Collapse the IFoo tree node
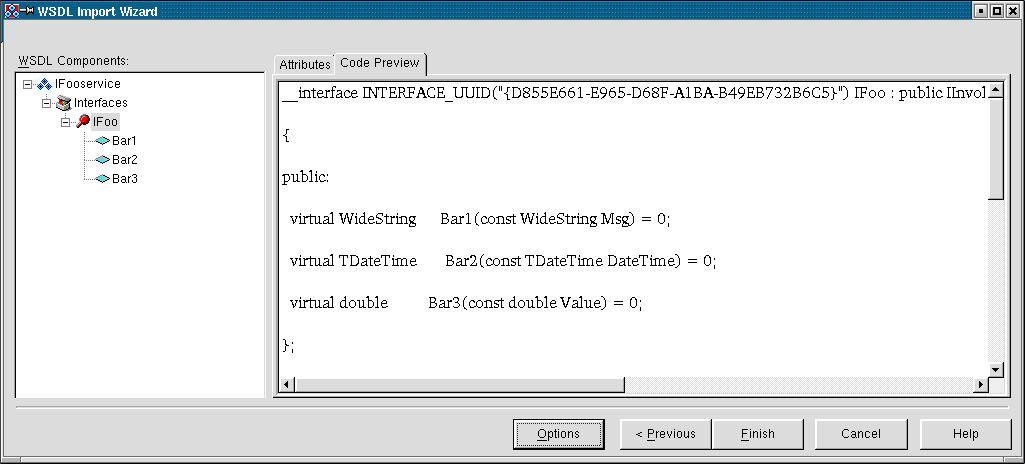Viewport: 1025px width, 464px height. pyautogui.click(x=65, y=122)
